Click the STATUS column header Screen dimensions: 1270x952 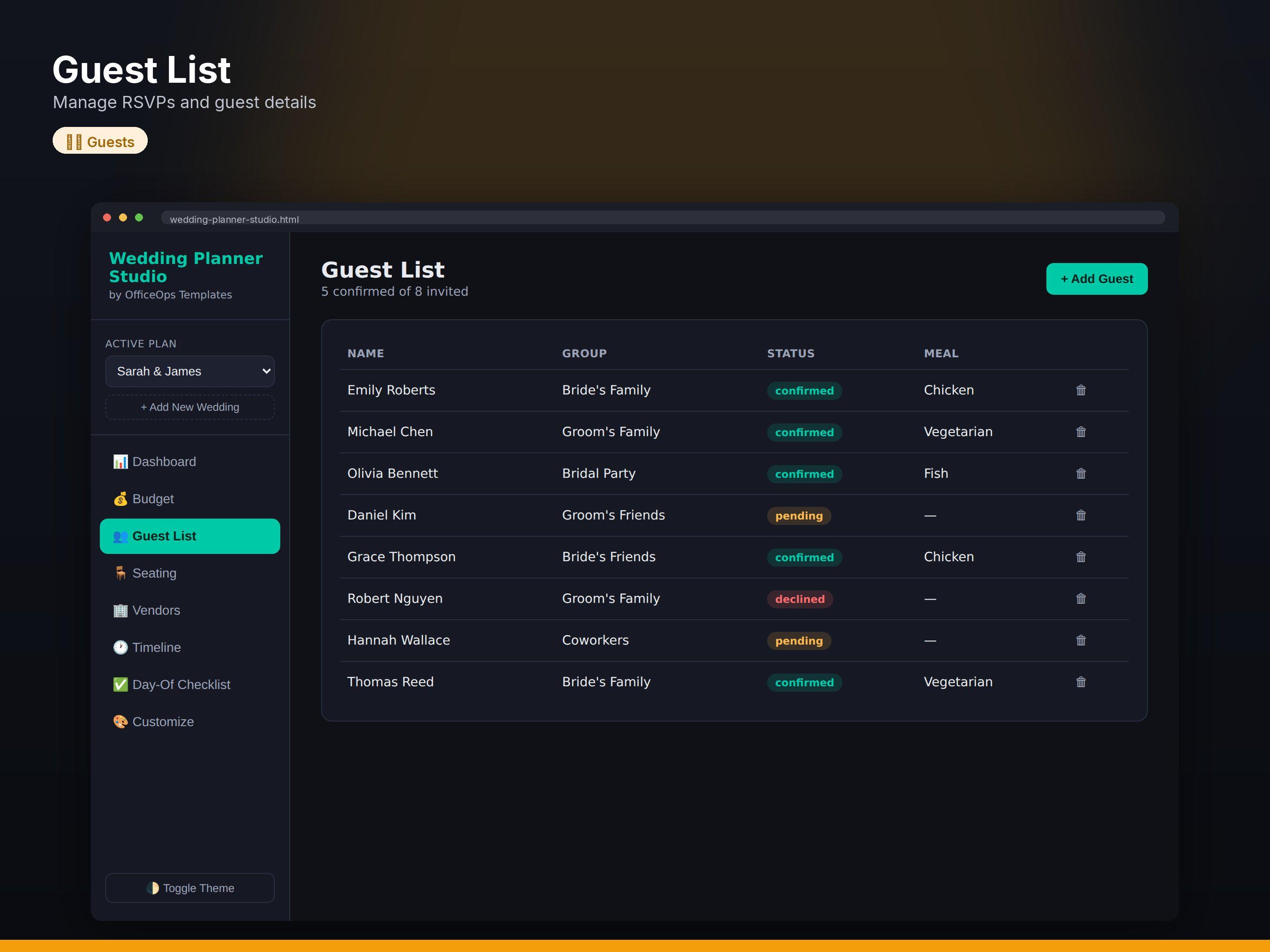tap(791, 354)
